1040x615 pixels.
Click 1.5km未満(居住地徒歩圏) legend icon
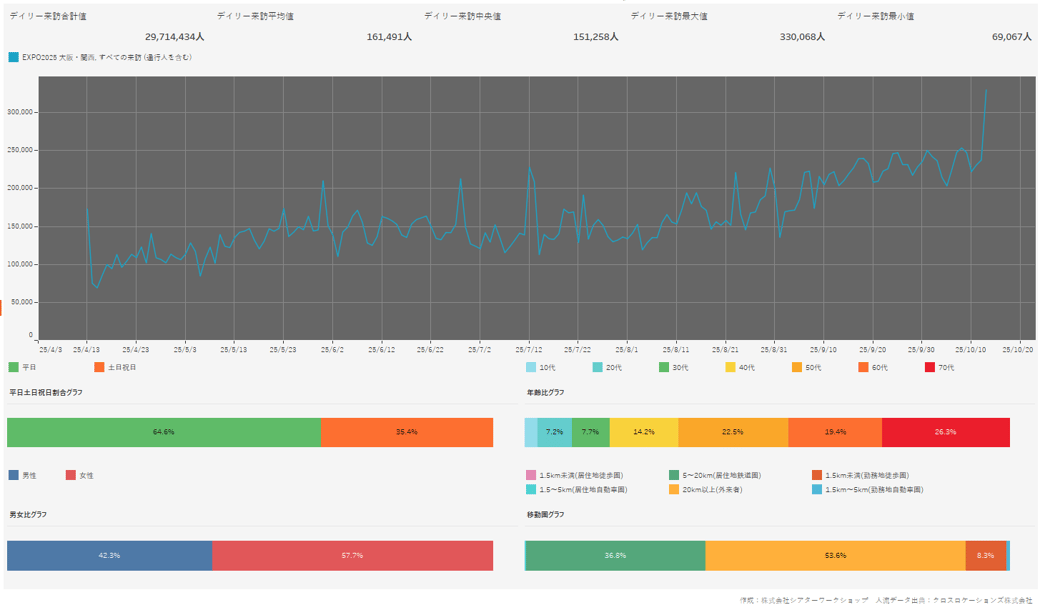(x=530, y=475)
